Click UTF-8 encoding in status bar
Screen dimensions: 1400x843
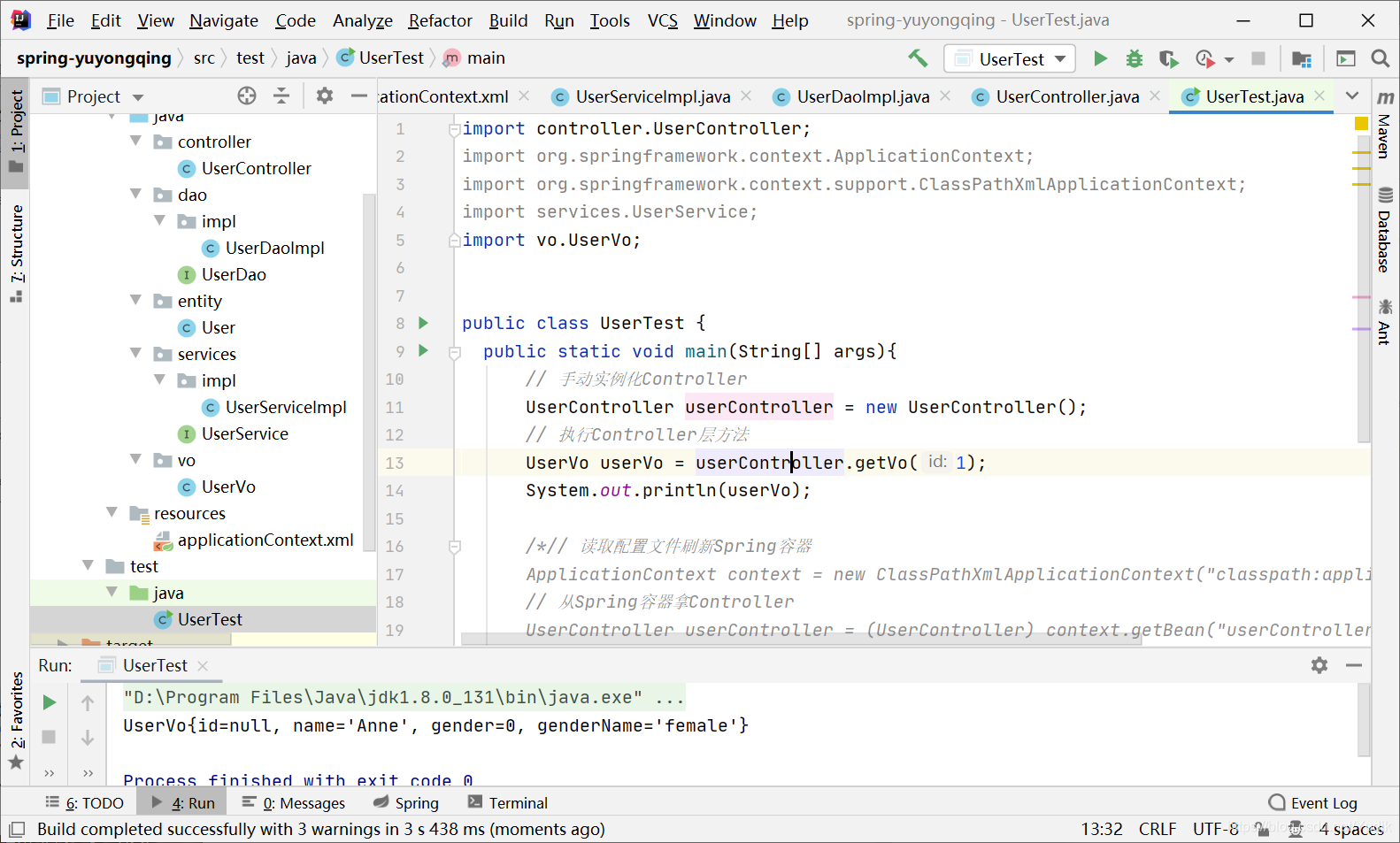click(x=1216, y=830)
